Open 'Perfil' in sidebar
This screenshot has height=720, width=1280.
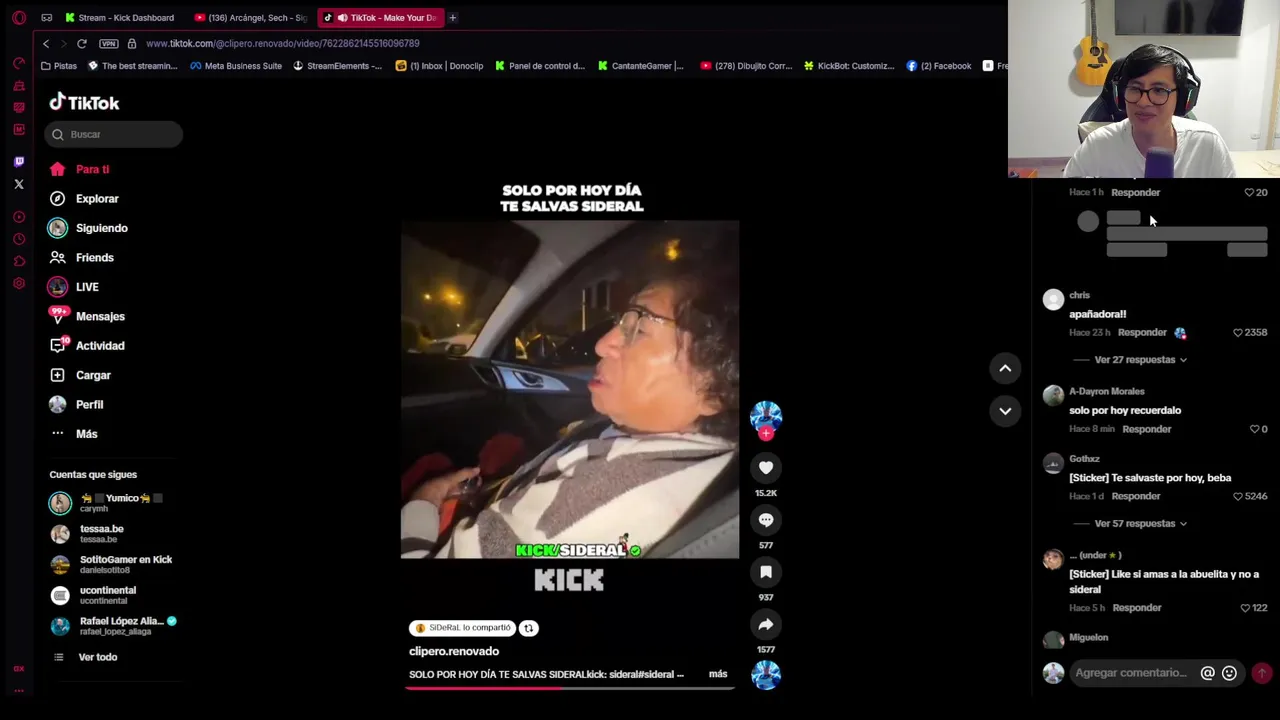(x=89, y=405)
